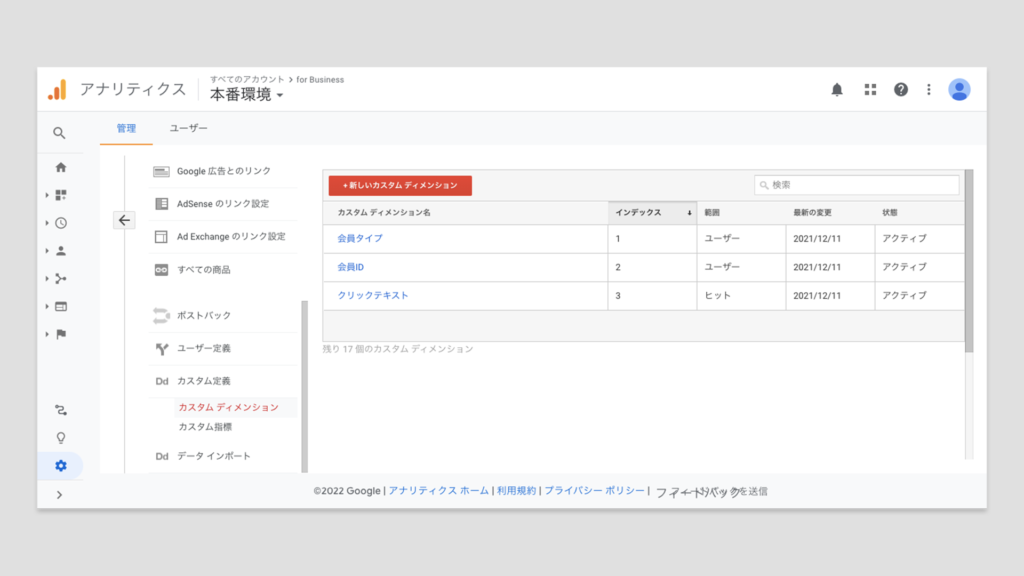The width and height of the screenshot is (1024, 576).
Task: Open Admin settings gear icon
Action: [61, 466]
